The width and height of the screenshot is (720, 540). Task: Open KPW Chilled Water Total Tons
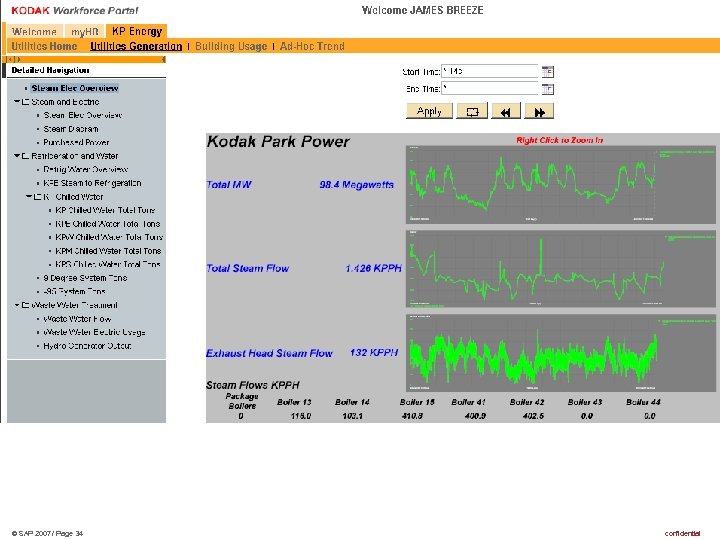(109, 237)
